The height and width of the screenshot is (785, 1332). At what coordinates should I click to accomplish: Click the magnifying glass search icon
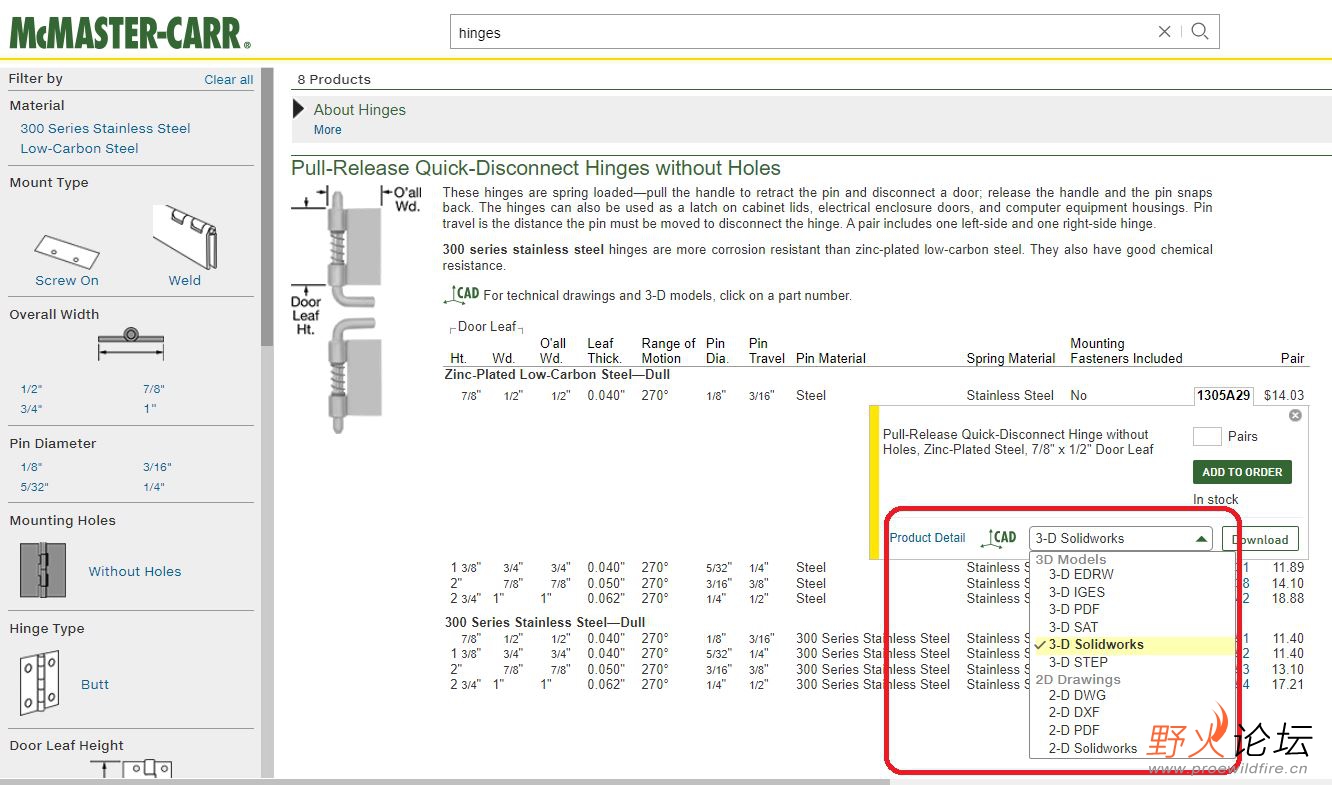coord(1200,32)
